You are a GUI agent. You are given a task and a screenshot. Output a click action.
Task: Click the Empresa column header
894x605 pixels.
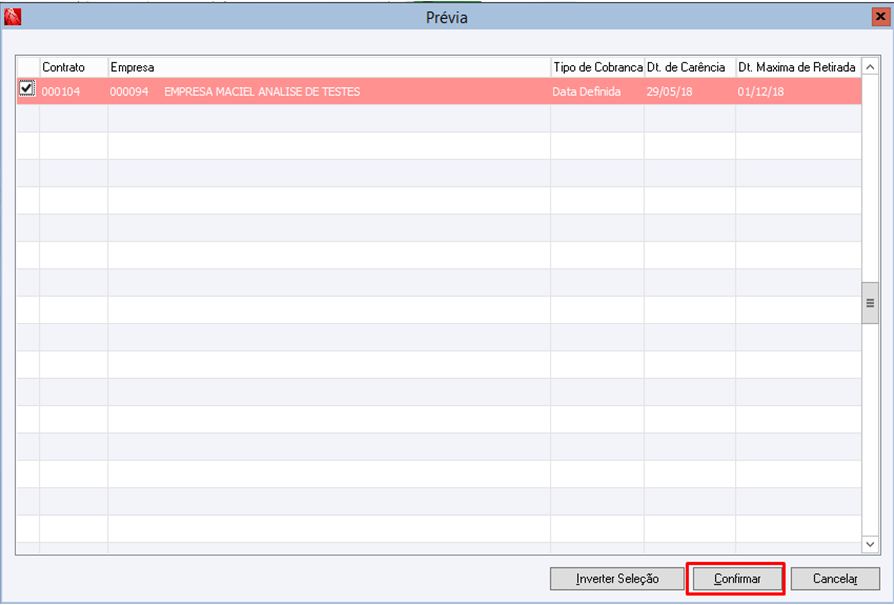329,67
